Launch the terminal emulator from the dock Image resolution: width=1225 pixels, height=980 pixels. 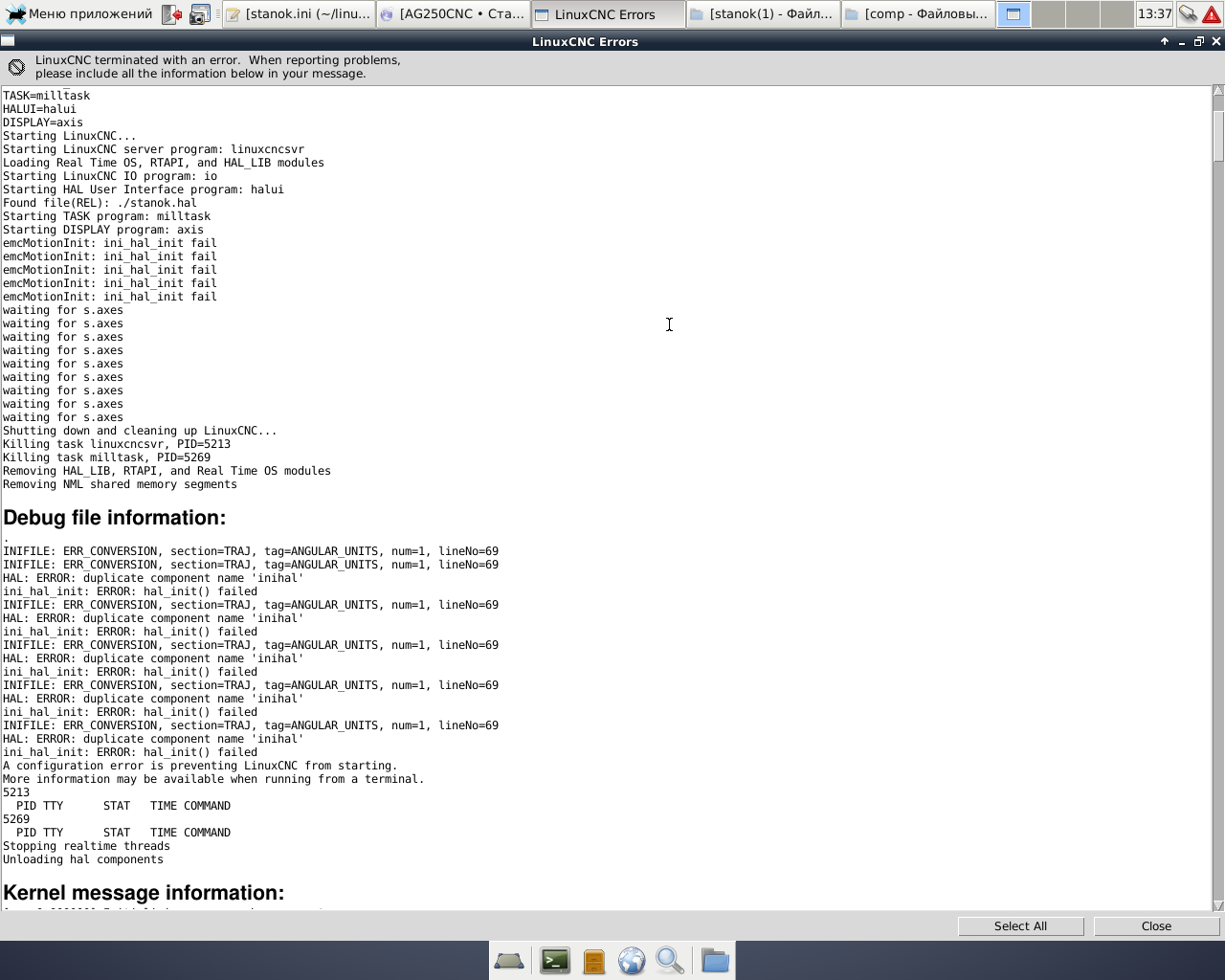(x=555, y=961)
